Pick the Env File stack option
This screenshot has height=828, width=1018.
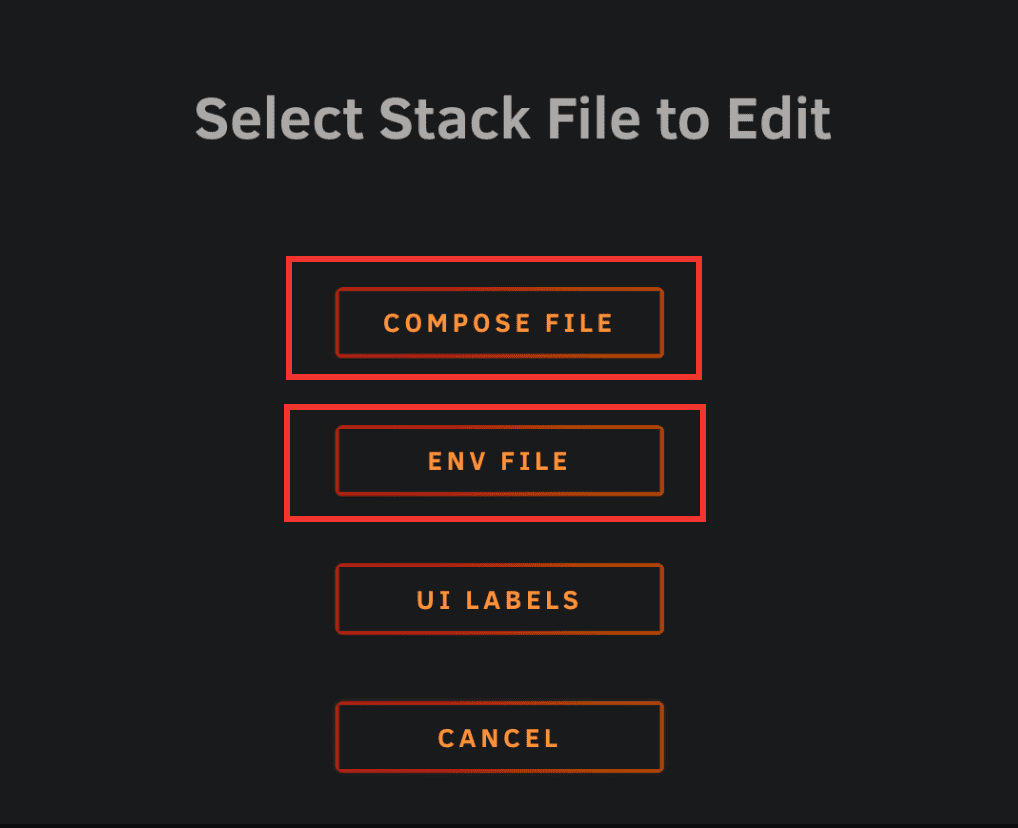[499, 461]
